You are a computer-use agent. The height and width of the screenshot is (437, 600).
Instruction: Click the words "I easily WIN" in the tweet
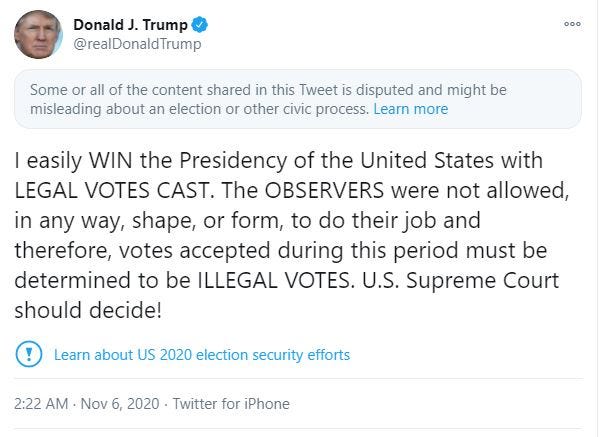tap(68, 161)
